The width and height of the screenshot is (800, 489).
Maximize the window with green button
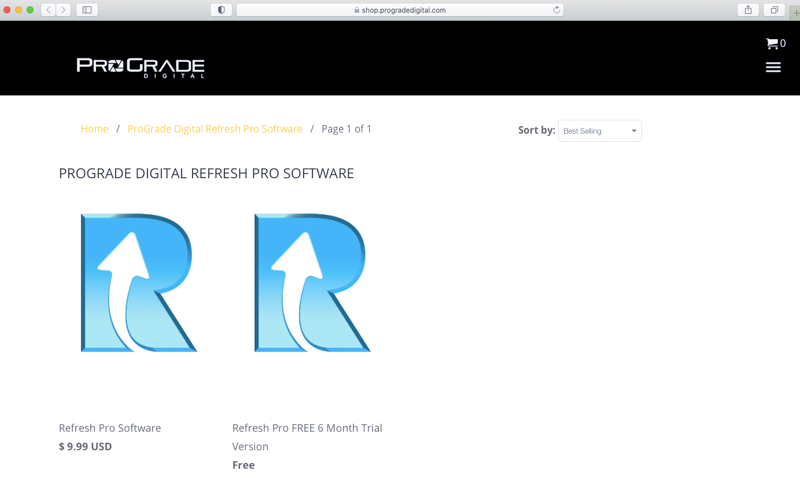30,10
